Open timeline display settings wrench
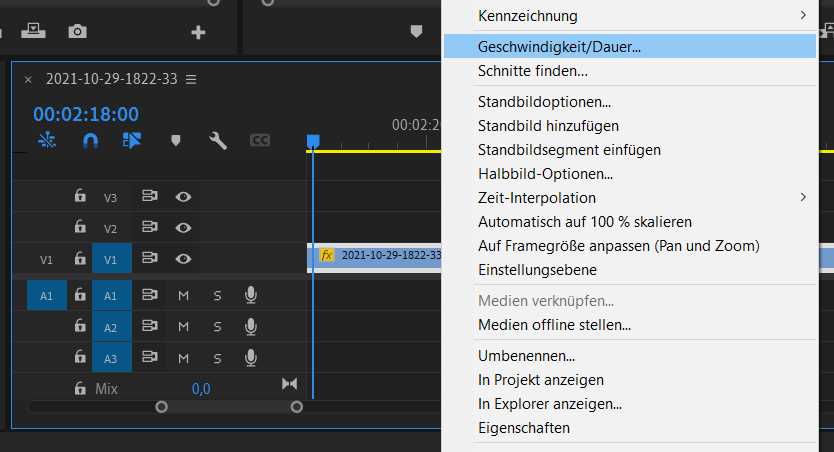The width and height of the screenshot is (834, 452). (217, 141)
